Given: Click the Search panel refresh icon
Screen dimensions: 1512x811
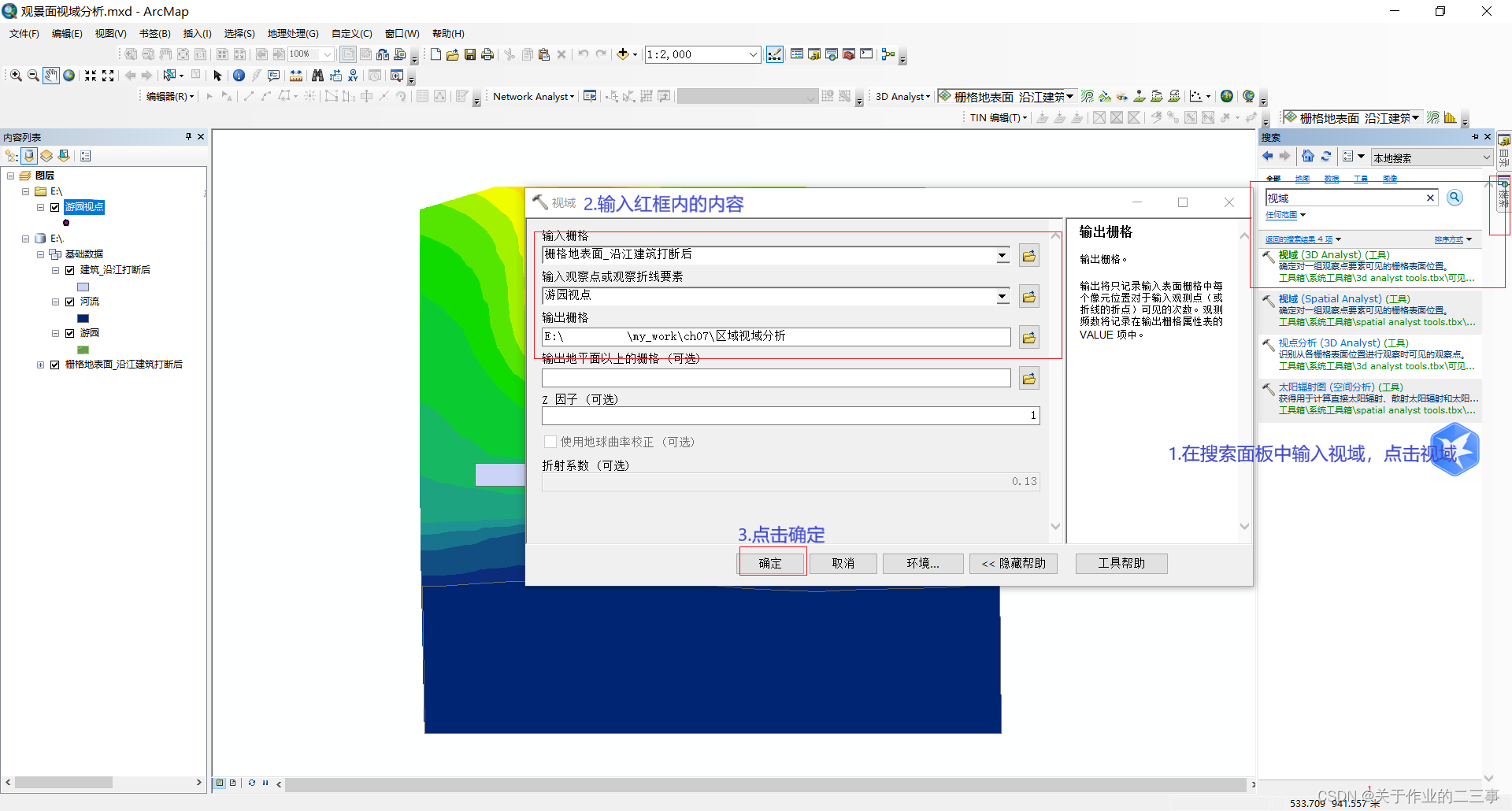Looking at the screenshot, I should pos(1326,156).
